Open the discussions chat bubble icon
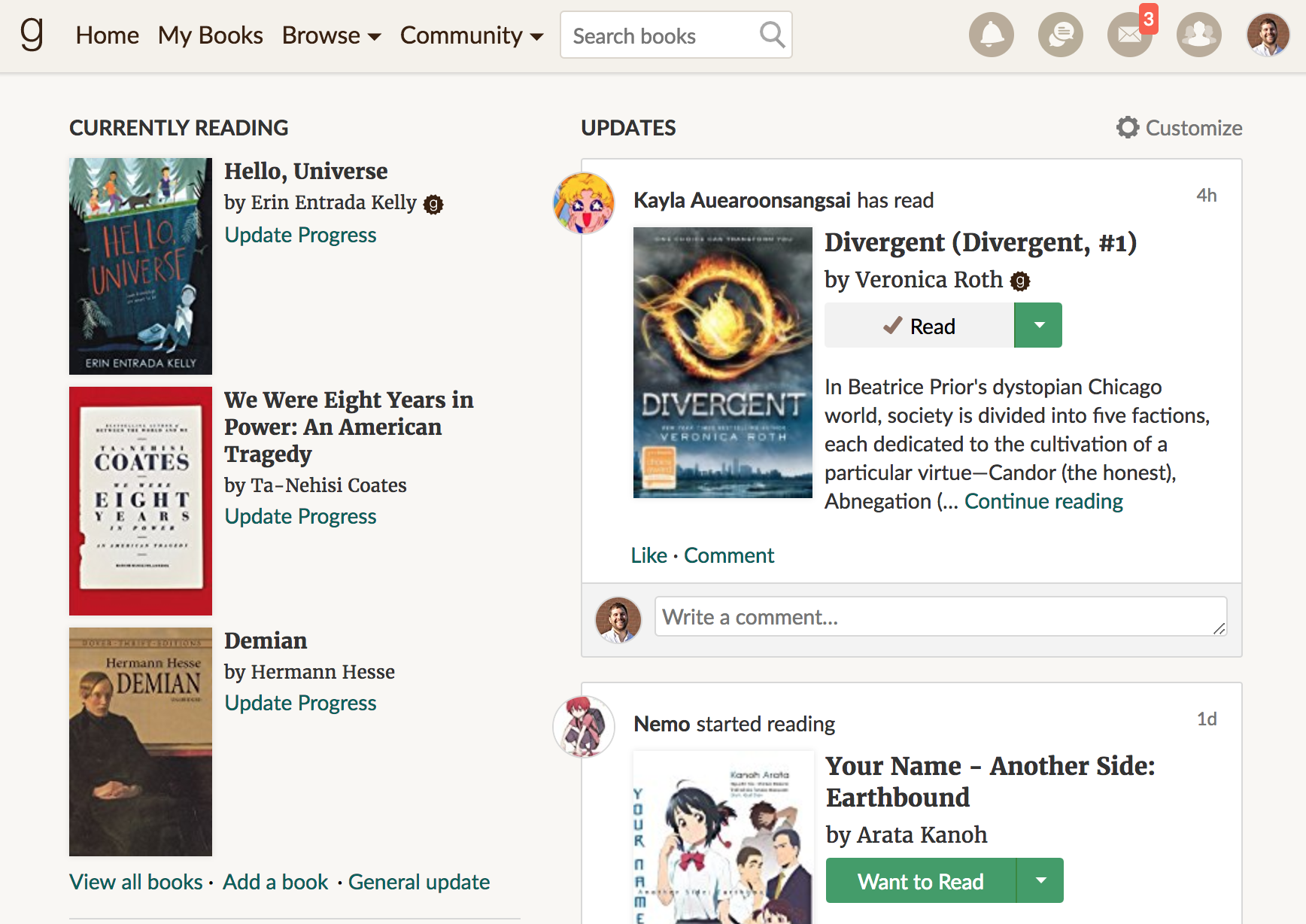Viewport: 1306px width, 924px height. (x=1060, y=35)
